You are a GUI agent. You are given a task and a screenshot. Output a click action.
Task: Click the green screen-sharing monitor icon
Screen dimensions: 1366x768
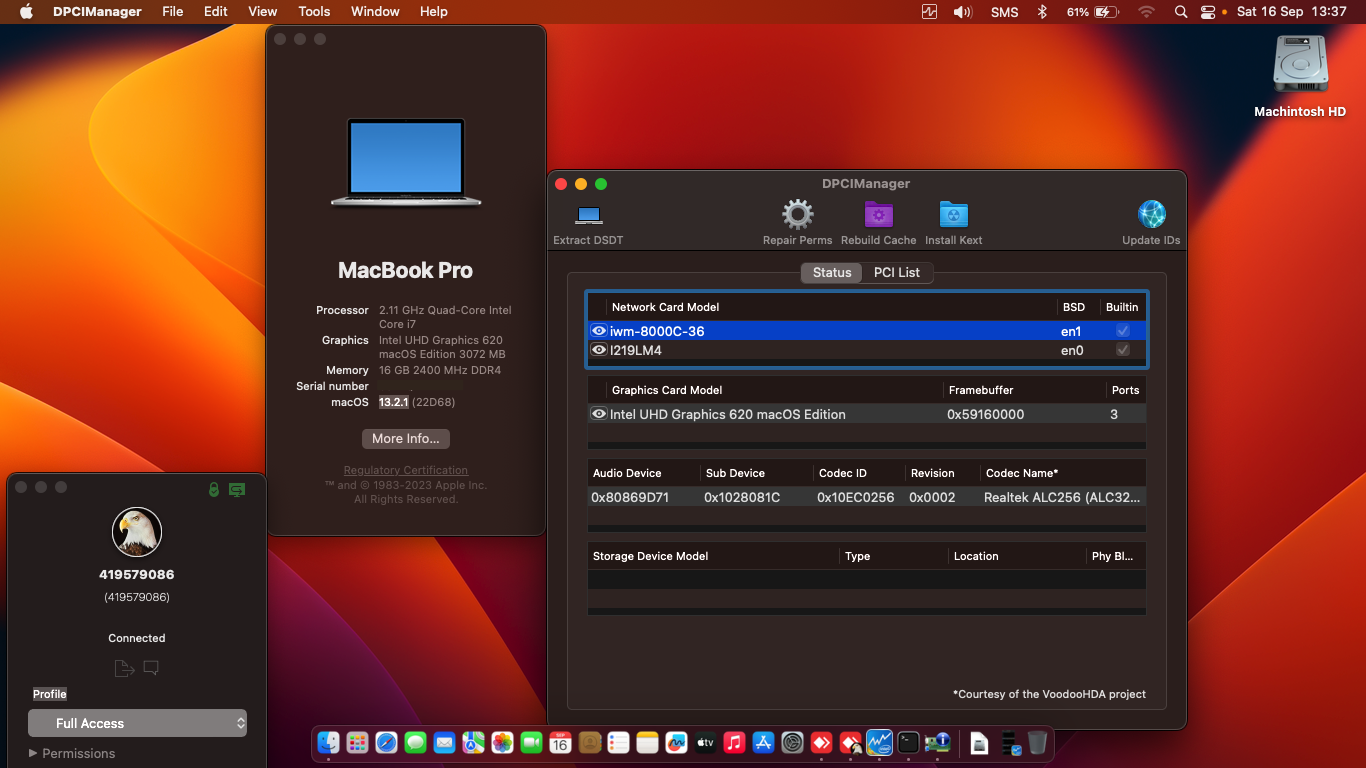[x=237, y=489]
